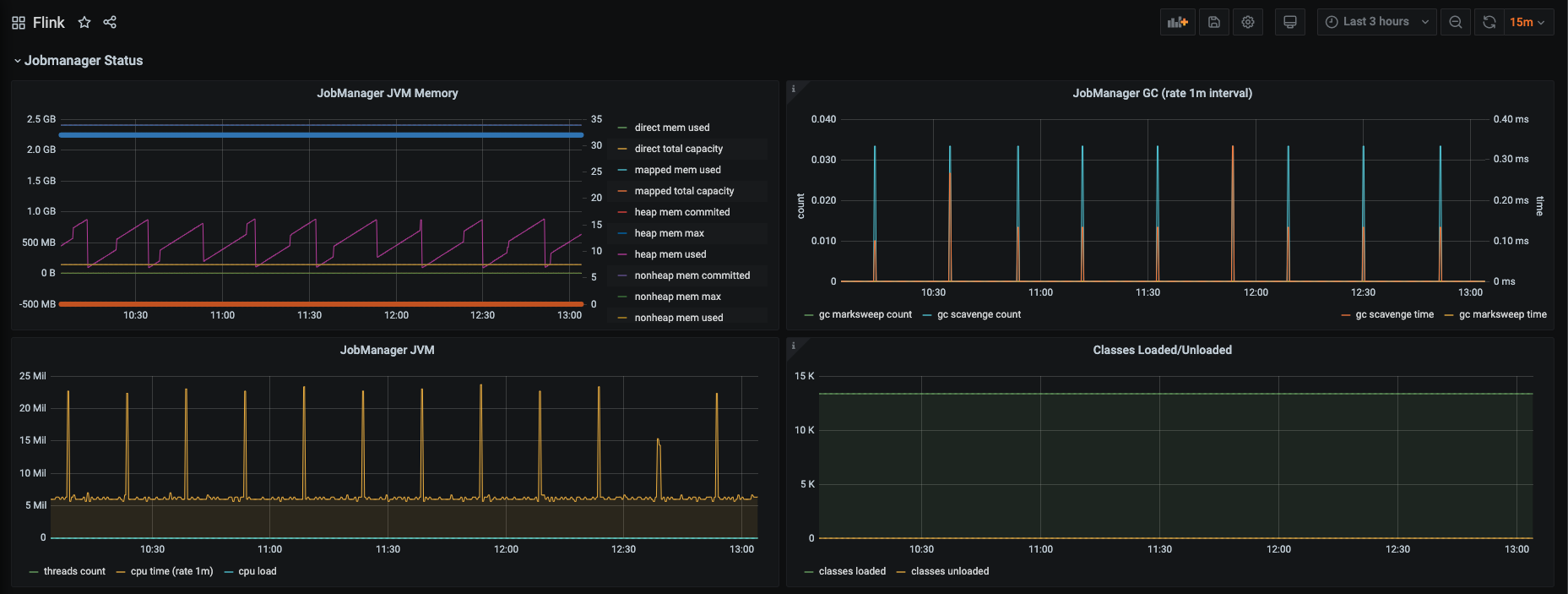Share the Flink dashboard
Viewport: 1568px width, 594px height.
110,23
